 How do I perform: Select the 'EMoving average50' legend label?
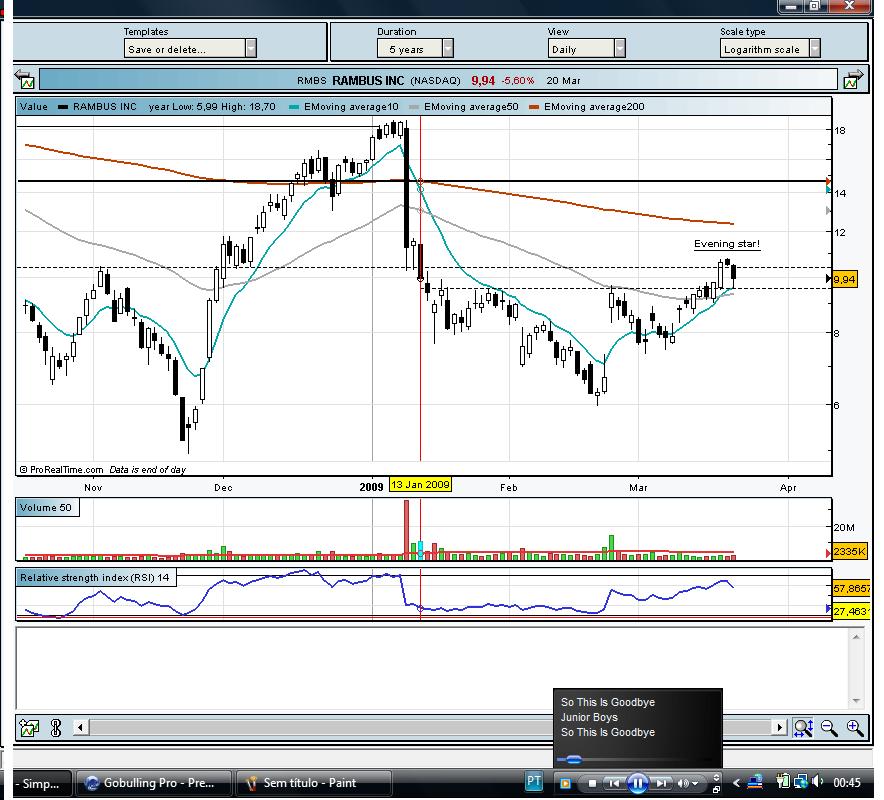tap(471, 107)
